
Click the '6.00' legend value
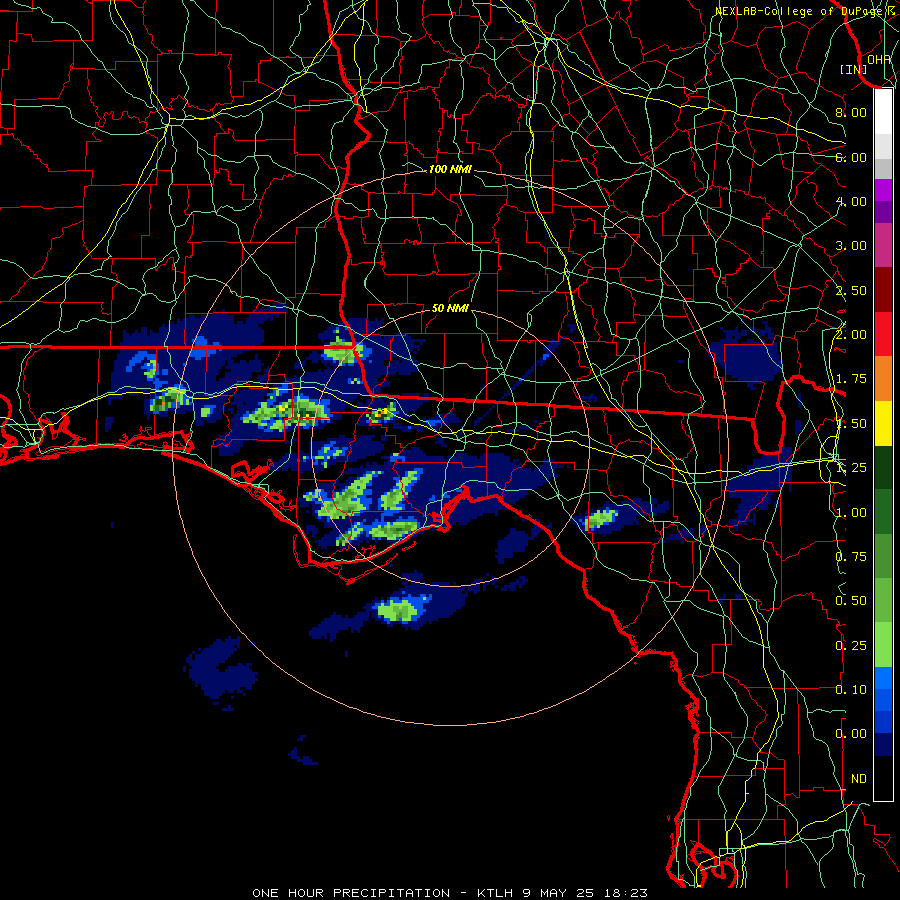pyautogui.click(x=851, y=157)
